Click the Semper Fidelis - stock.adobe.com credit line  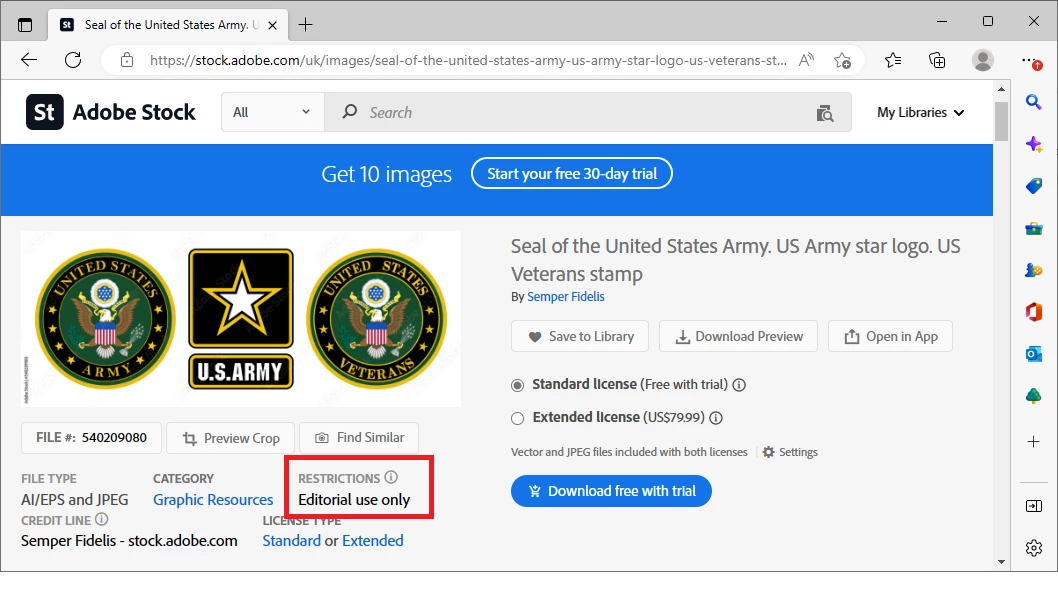pos(129,540)
